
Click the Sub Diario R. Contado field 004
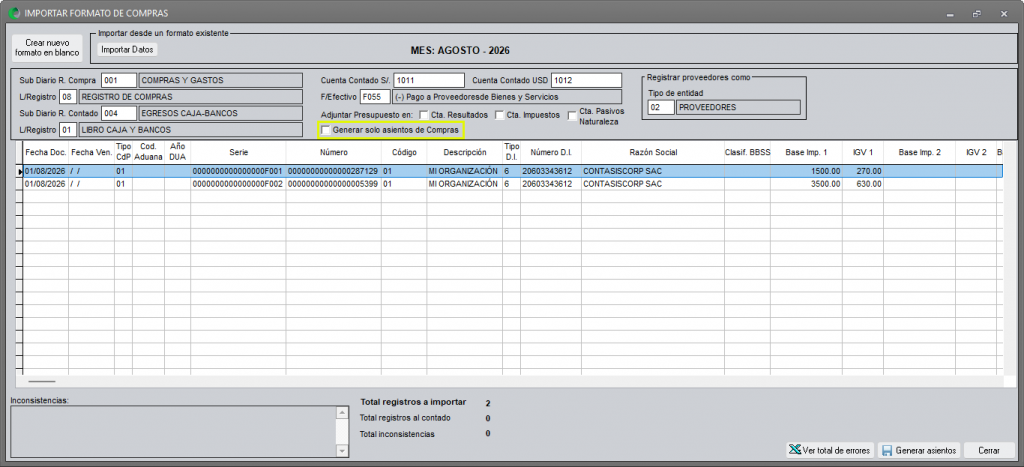[x=119, y=113]
